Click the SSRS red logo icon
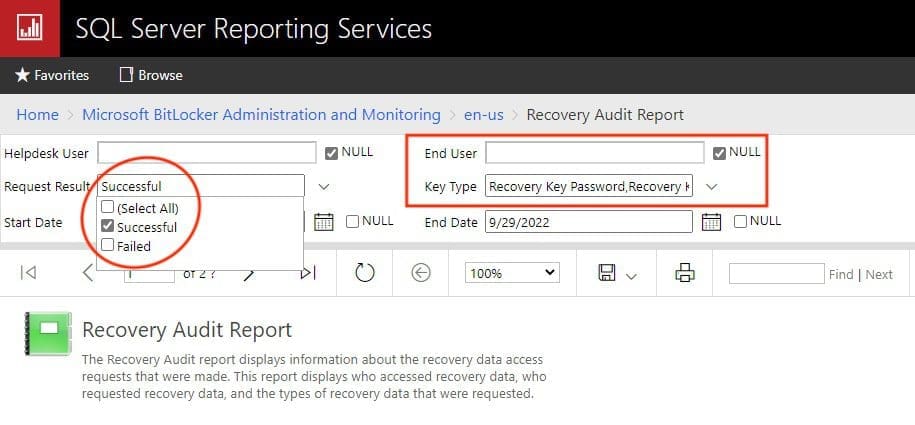Screen dimensions: 915x425 point(28,28)
